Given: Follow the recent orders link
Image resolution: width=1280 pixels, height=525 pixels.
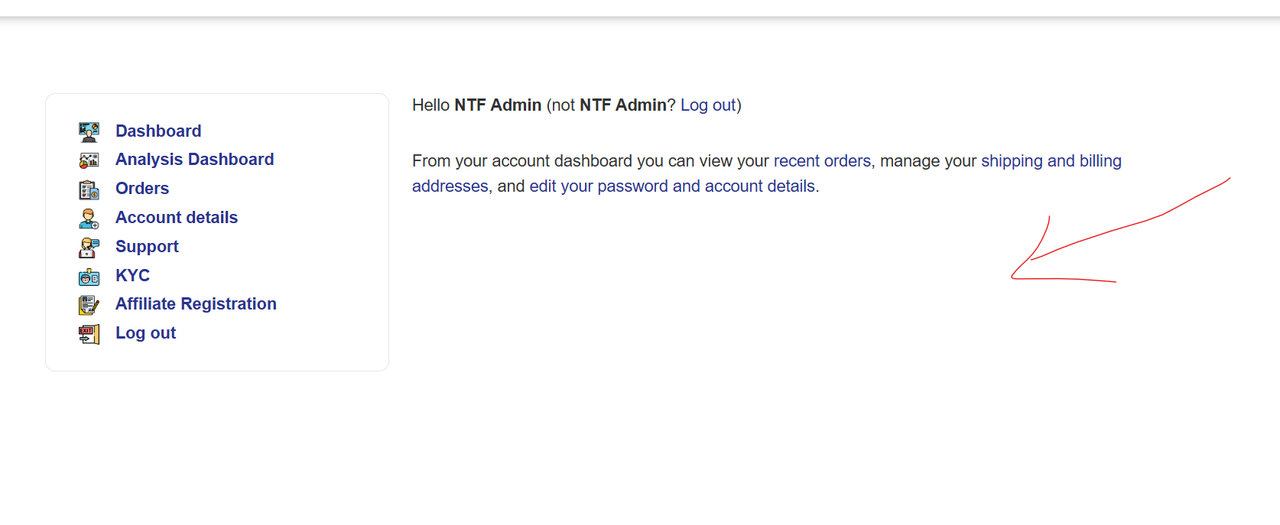Looking at the screenshot, I should pos(822,161).
